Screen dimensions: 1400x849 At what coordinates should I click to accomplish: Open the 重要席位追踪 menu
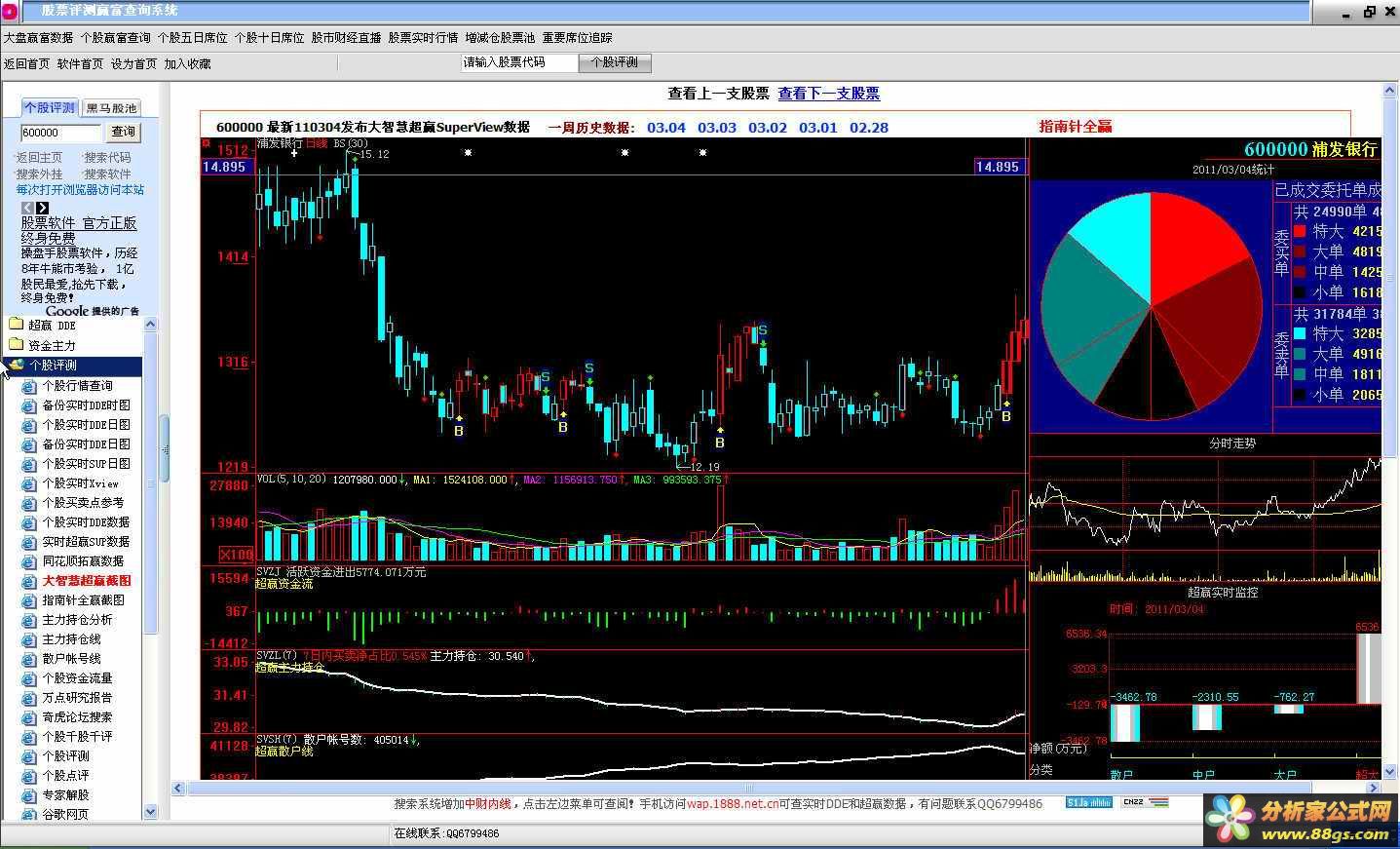(x=578, y=38)
